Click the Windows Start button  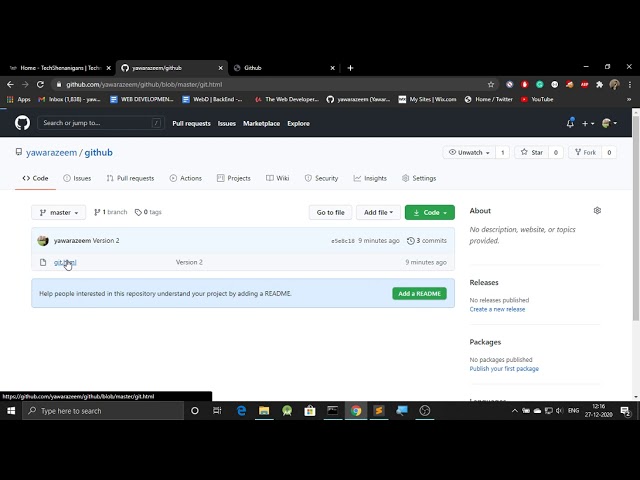[x=11, y=411]
